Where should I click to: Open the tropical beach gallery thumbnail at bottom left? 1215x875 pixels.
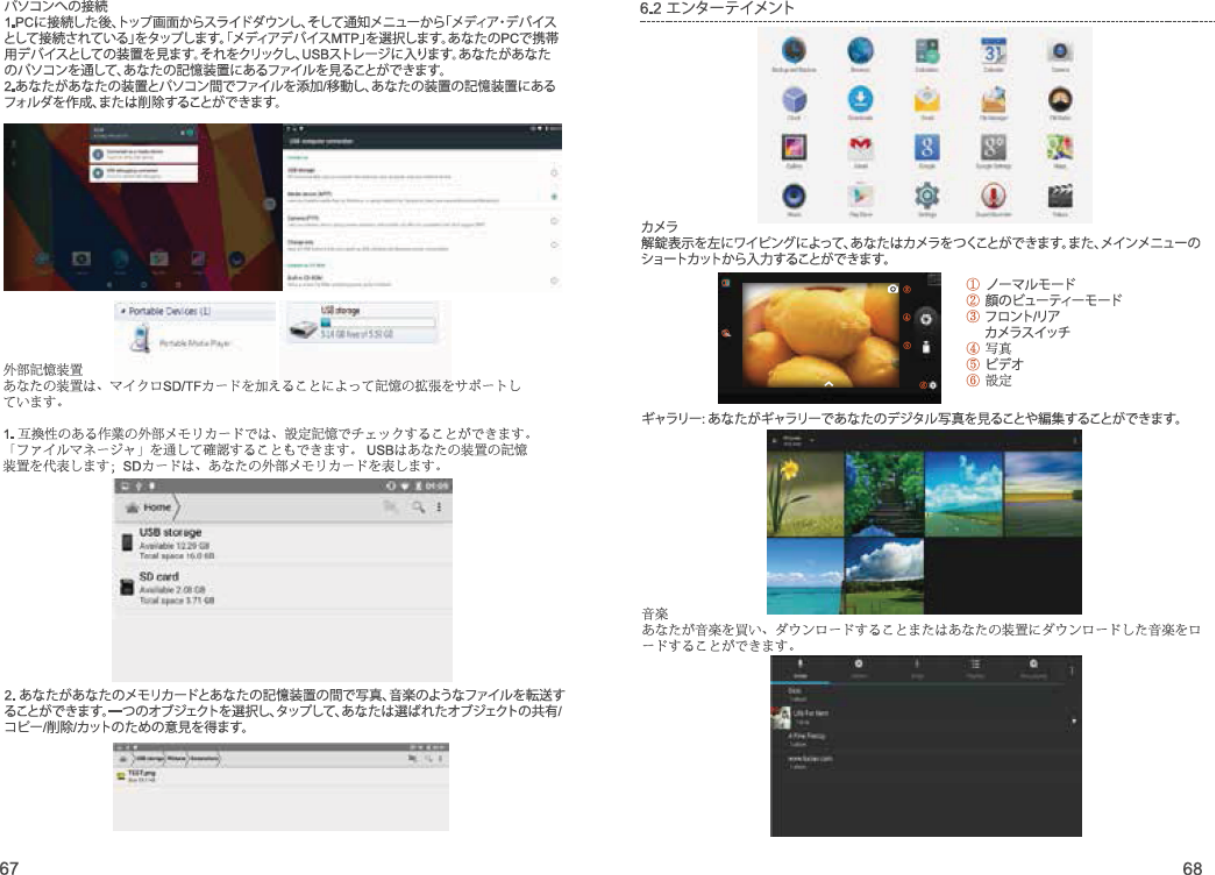804,576
